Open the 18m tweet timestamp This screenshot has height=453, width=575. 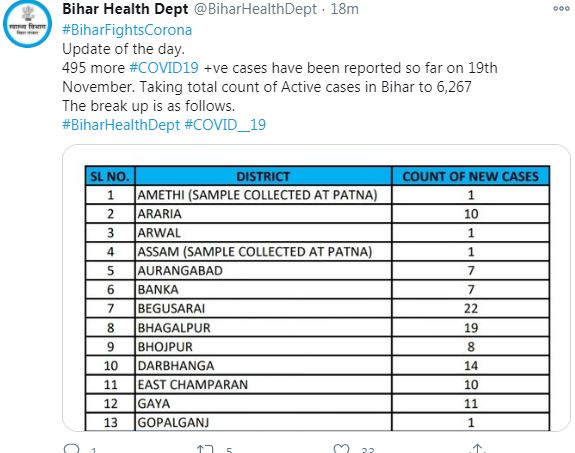345,9
